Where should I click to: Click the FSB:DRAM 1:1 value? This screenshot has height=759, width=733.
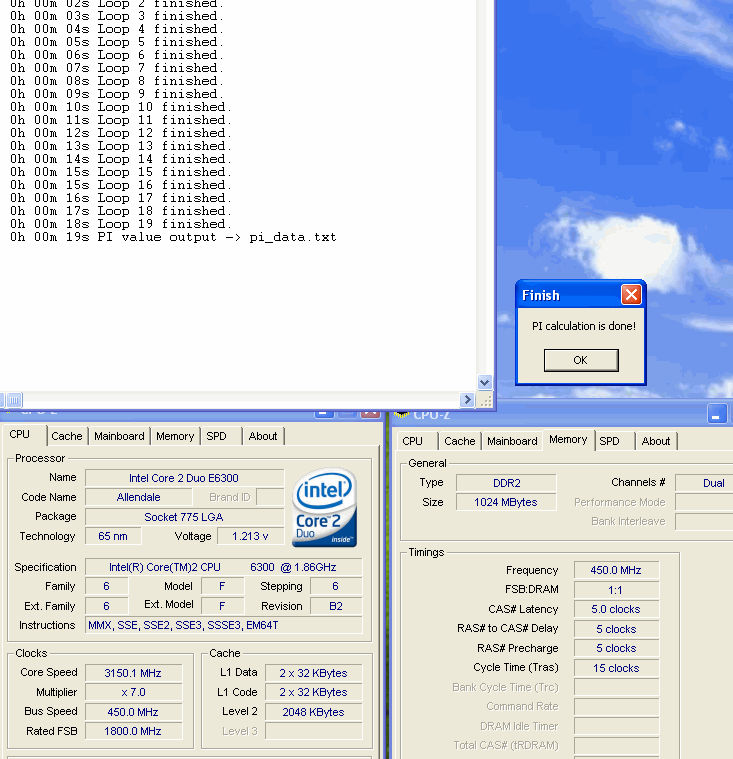coord(616,590)
